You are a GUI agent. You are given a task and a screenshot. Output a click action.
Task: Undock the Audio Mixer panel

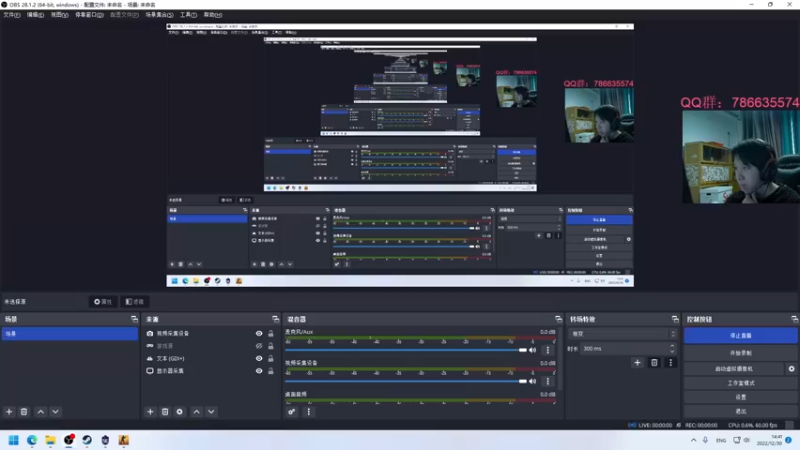tap(558, 319)
